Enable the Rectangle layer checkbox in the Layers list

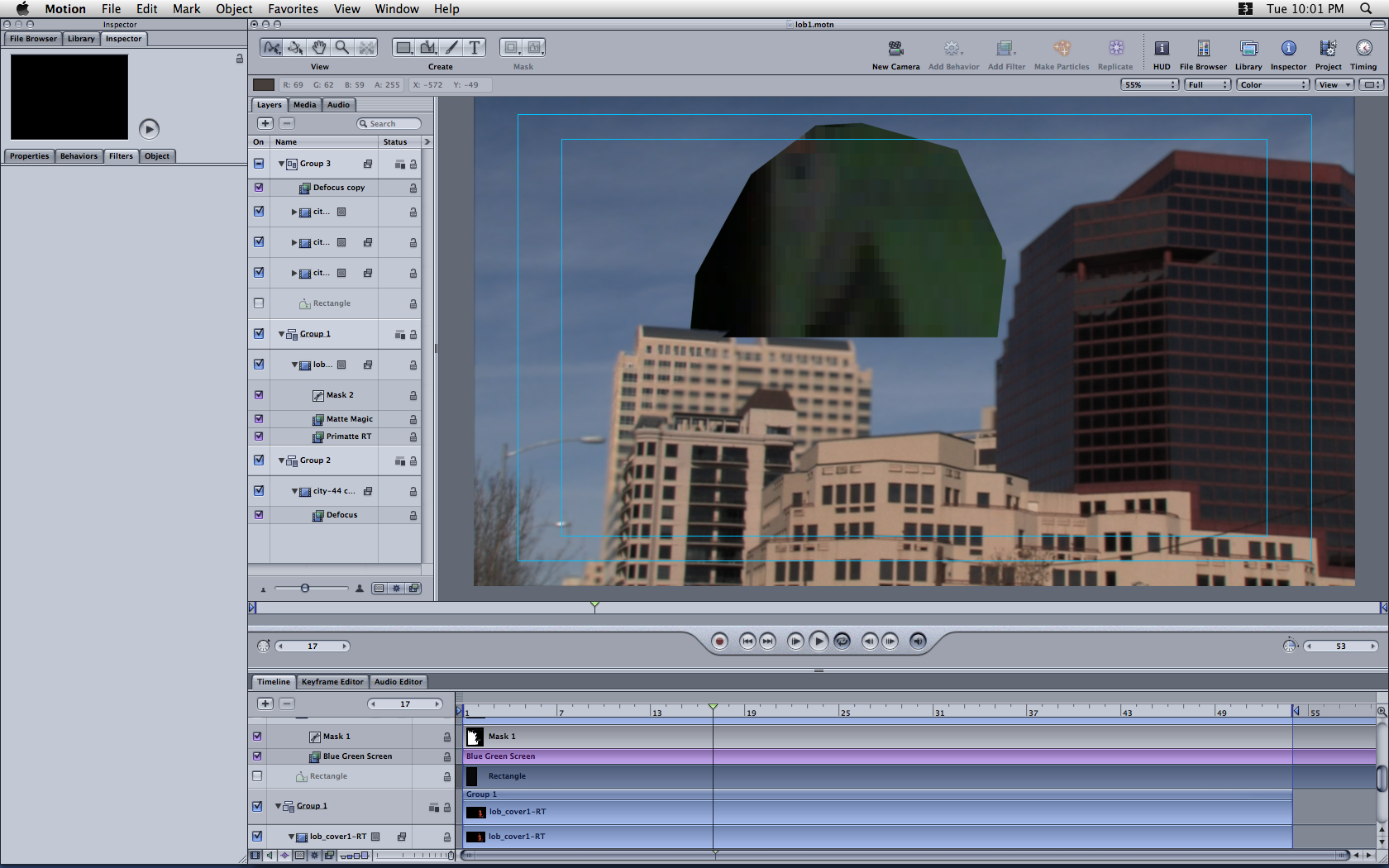259,303
